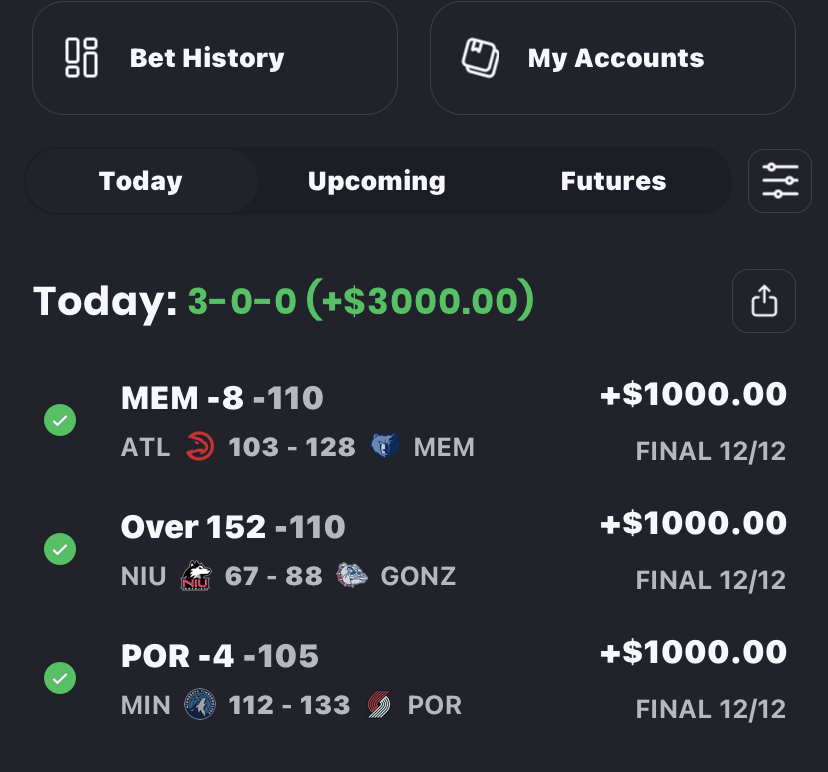Open filter settings sliders icon

(x=780, y=181)
